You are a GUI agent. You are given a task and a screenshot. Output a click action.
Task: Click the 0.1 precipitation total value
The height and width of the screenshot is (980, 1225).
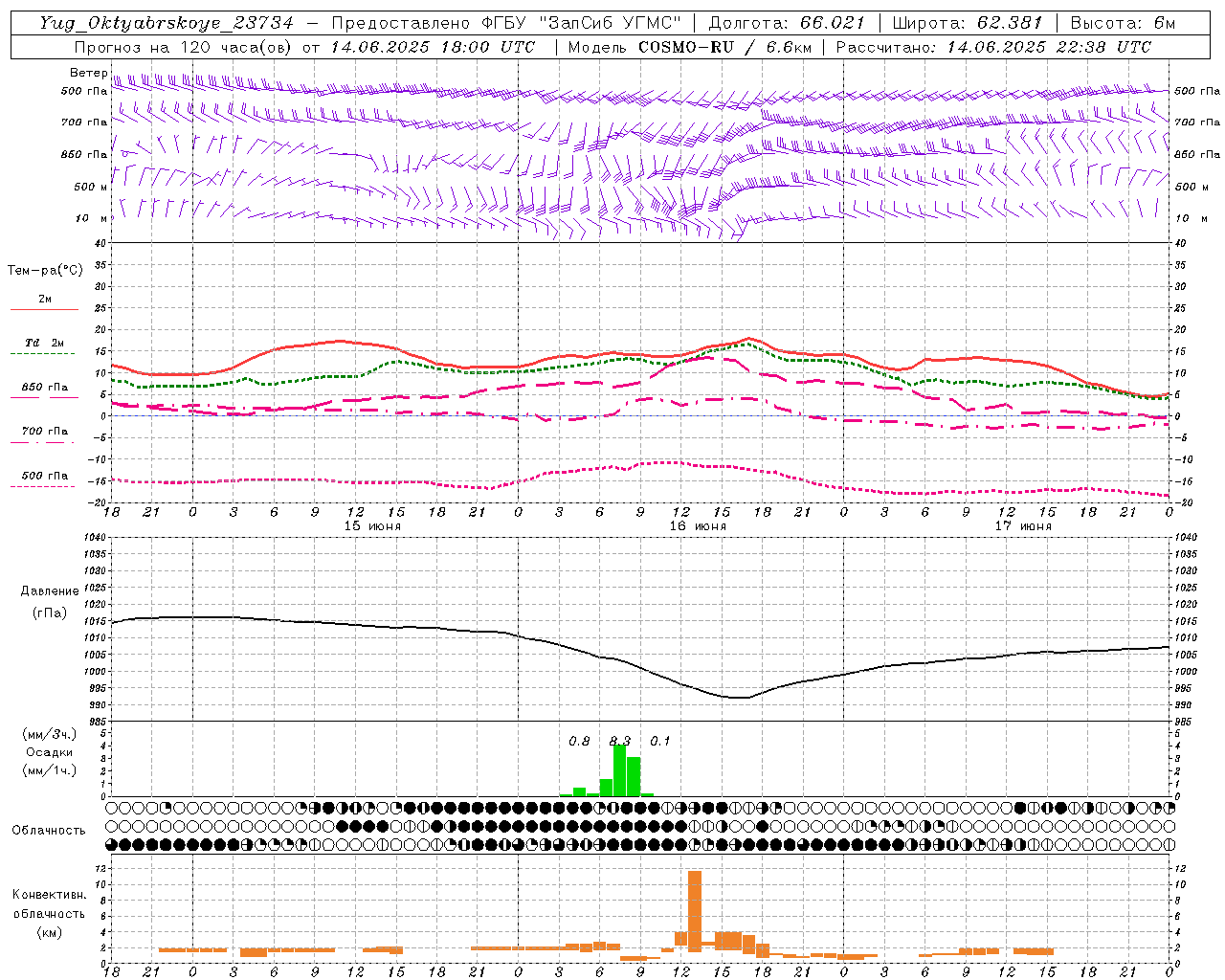tap(660, 742)
